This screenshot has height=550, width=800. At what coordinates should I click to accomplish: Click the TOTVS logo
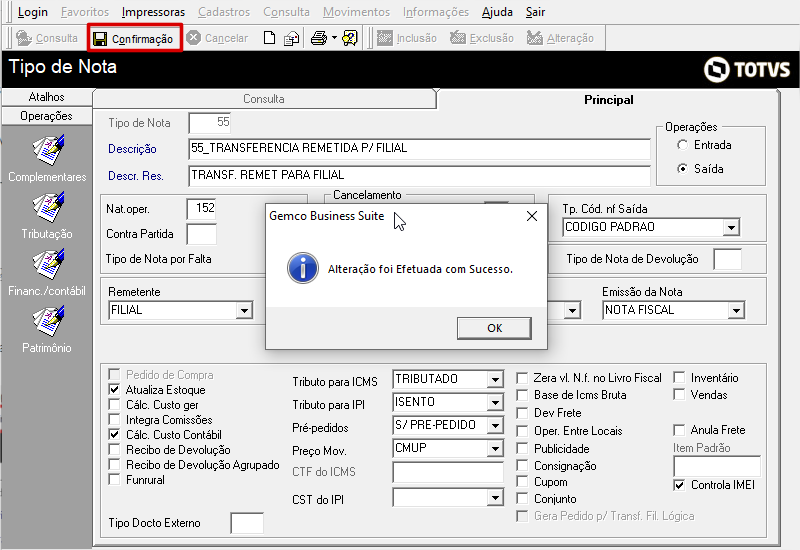point(746,69)
